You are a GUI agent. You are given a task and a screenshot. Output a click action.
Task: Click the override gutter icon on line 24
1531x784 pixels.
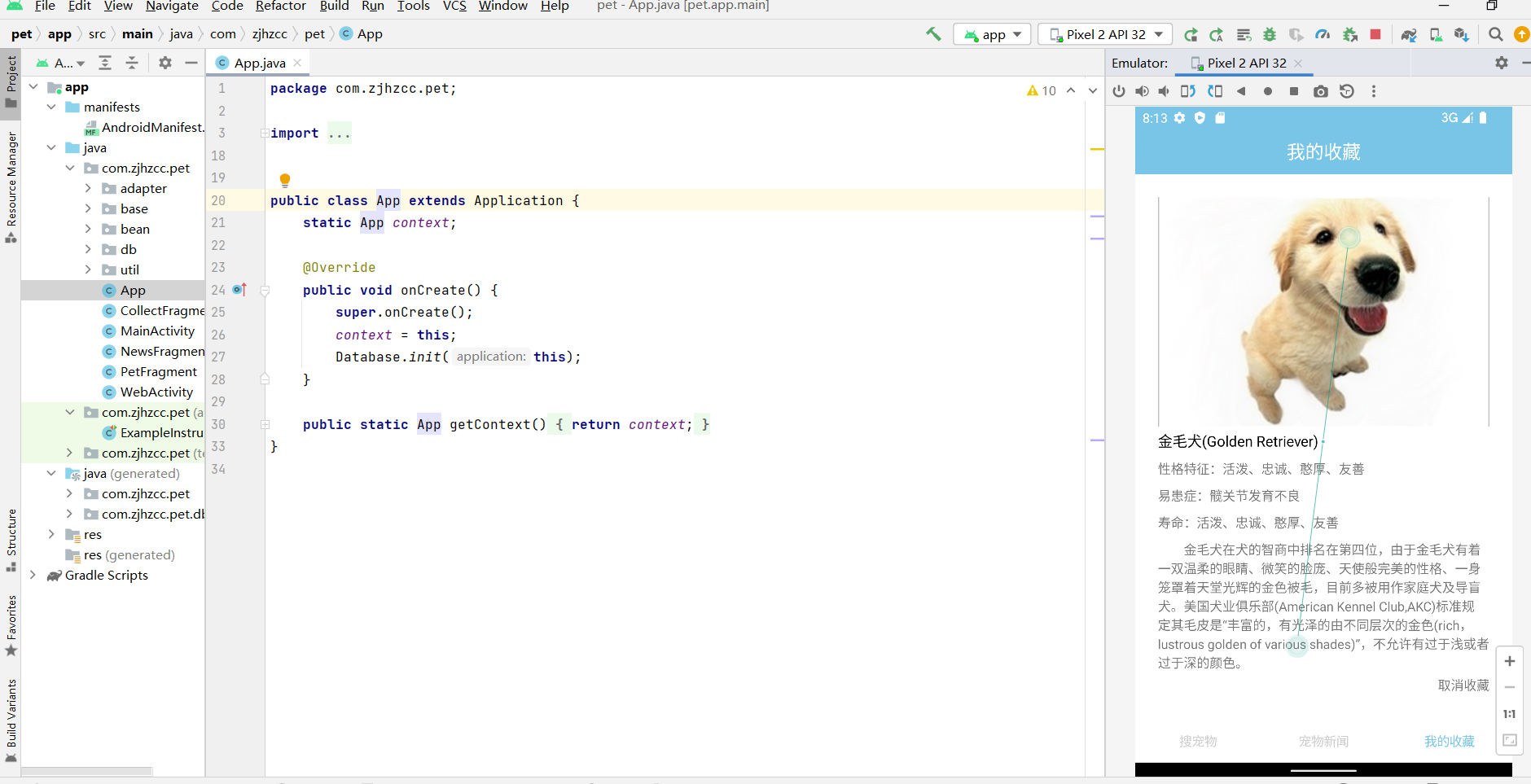click(239, 290)
